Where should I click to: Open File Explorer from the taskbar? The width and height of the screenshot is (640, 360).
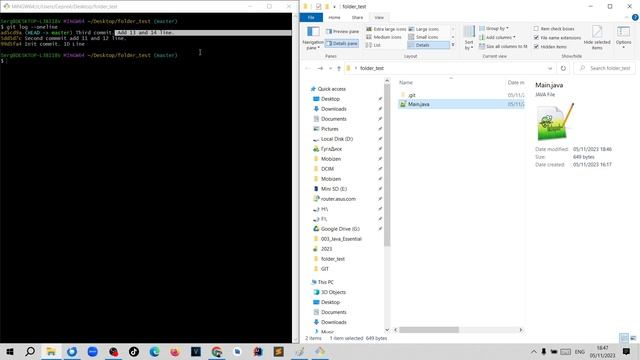(x=51, y=351)
